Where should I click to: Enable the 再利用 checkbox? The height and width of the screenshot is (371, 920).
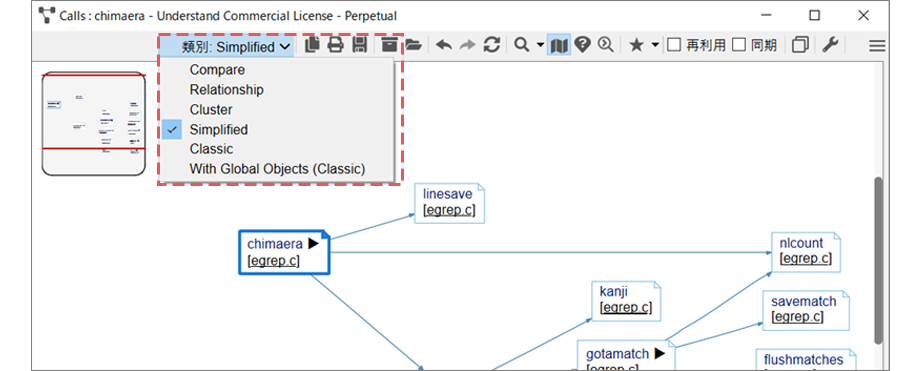tap(675, 45)
